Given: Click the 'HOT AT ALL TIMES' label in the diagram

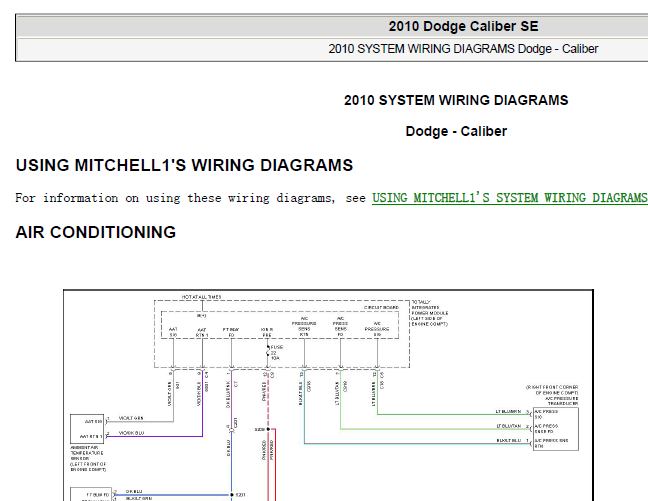Looking at the screenshot, I should (x=202, y=297).
